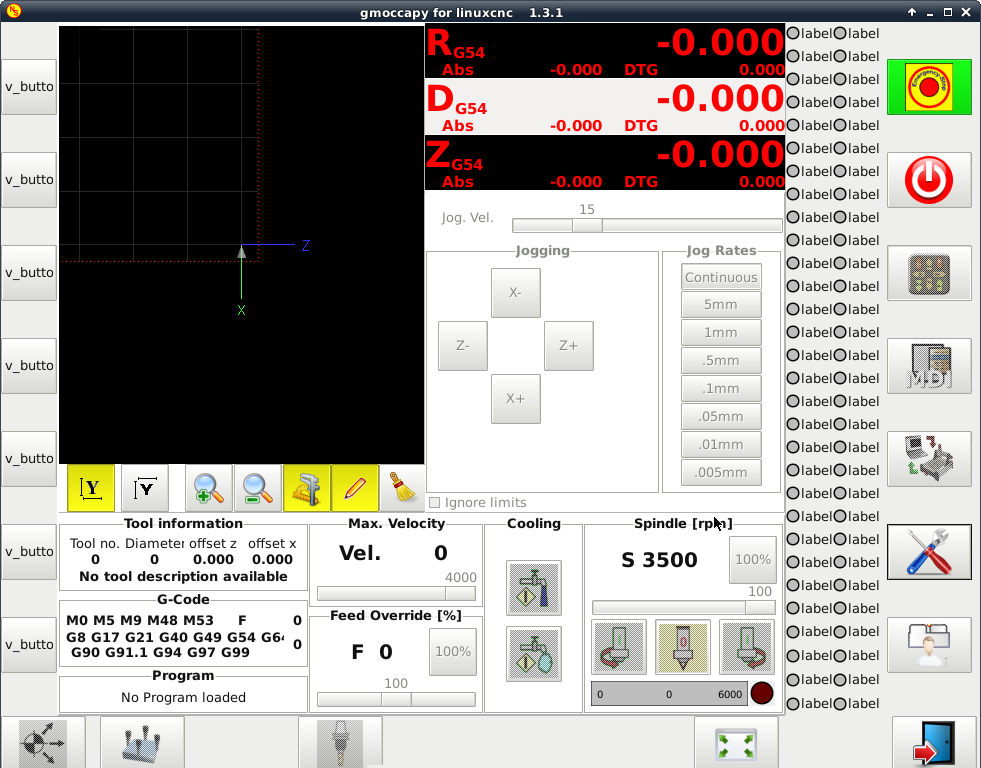Click the 'G8 G17 G21 G40' G-Code line

[175, 637]
